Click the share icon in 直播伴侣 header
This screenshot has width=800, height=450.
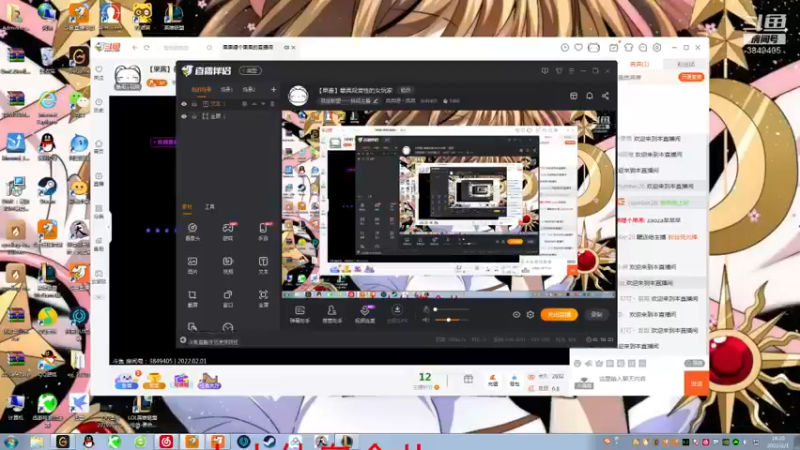pos(605,96)
